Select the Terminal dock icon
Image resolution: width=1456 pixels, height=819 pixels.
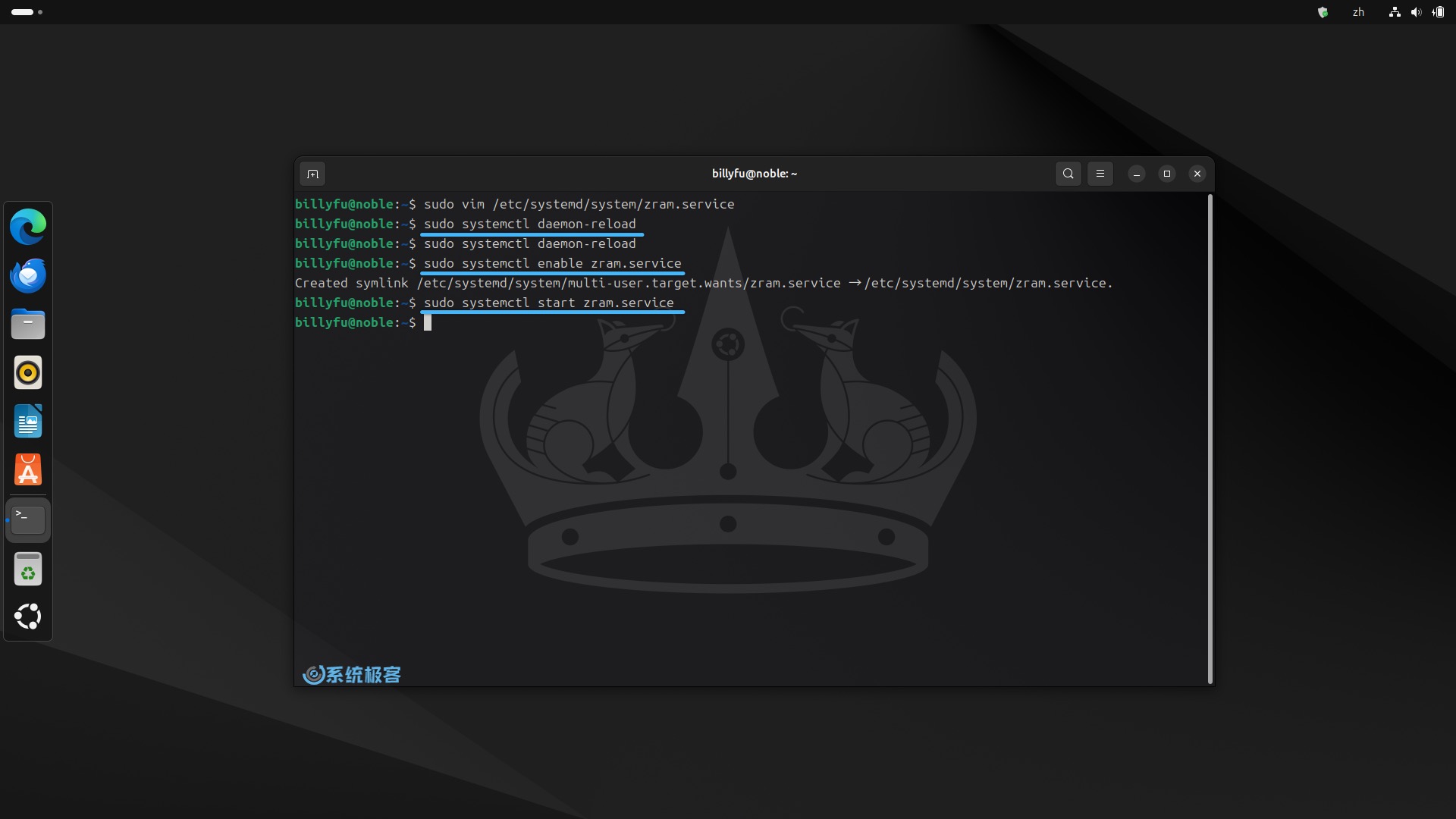coord(28,519)
